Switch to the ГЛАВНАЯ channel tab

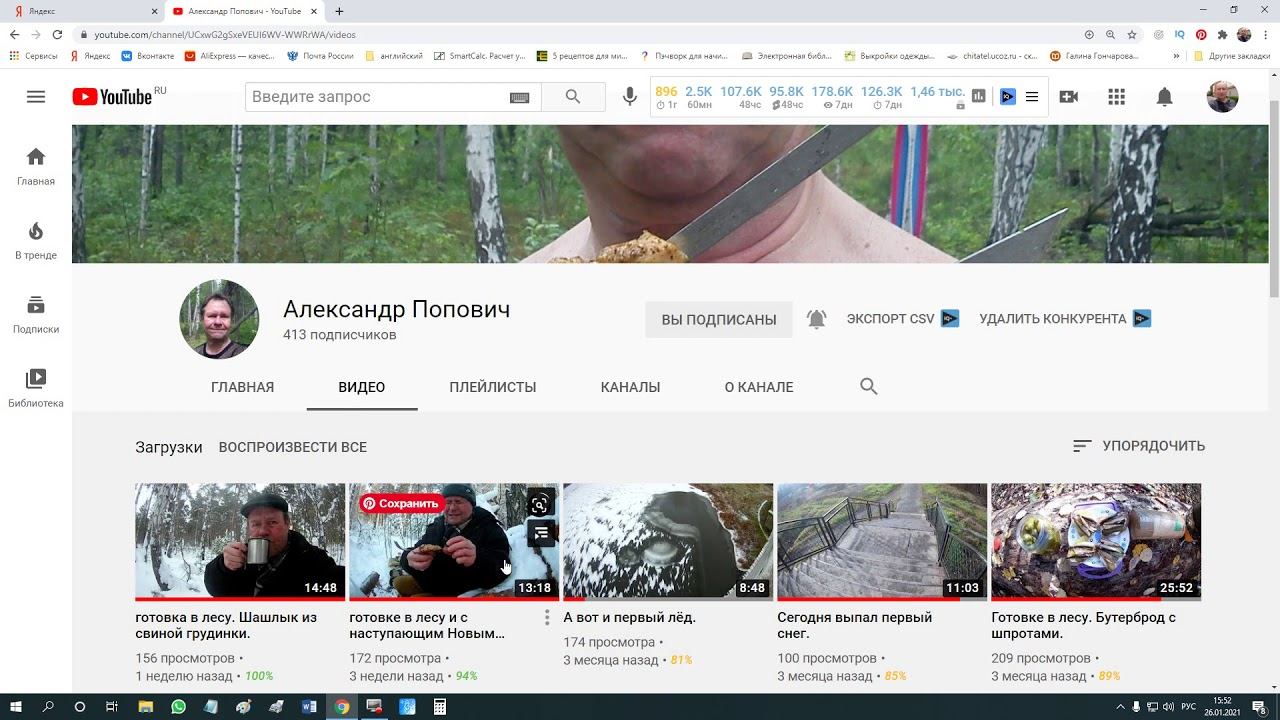click(242, 387)
